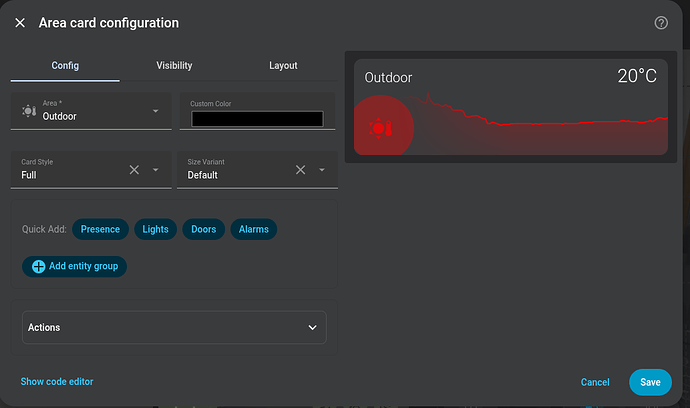Open the help icon in the dialog header
The width and height of the screenshot is (690, 408).
661,23
